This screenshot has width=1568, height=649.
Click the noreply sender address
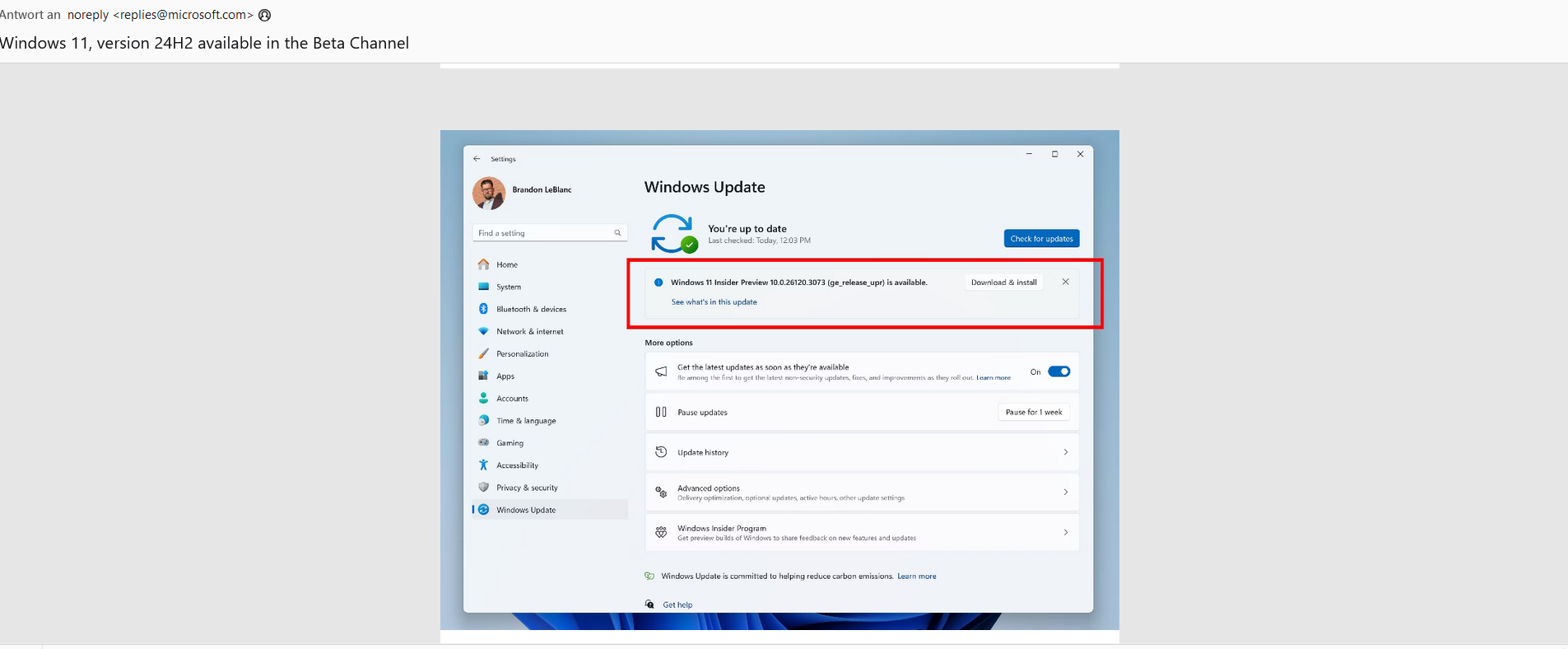tap(161, 15)
